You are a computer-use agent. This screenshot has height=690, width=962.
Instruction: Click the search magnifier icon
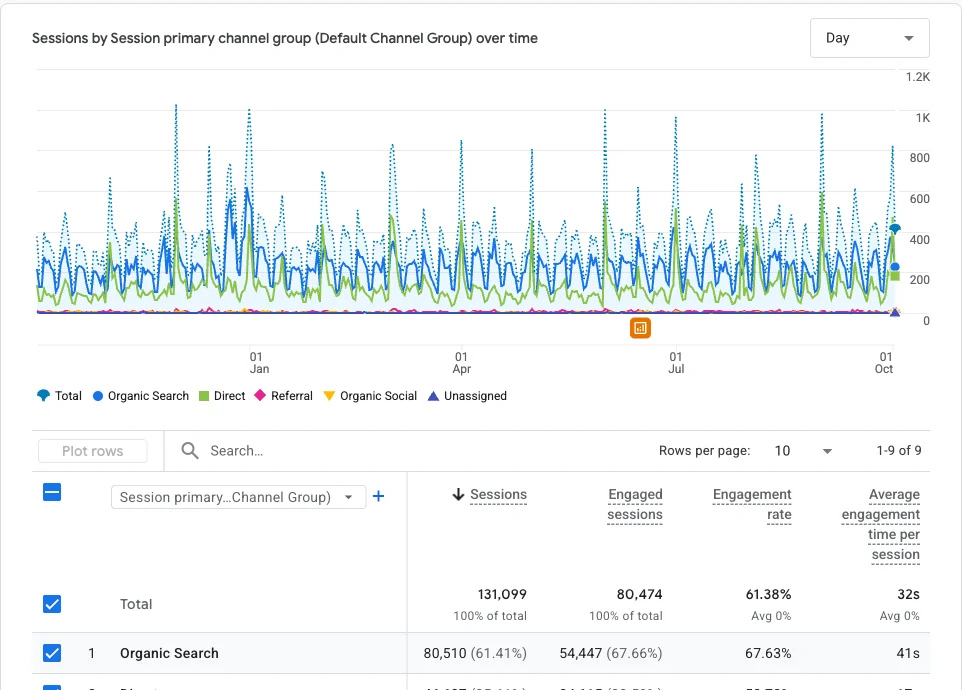(190, 451)
